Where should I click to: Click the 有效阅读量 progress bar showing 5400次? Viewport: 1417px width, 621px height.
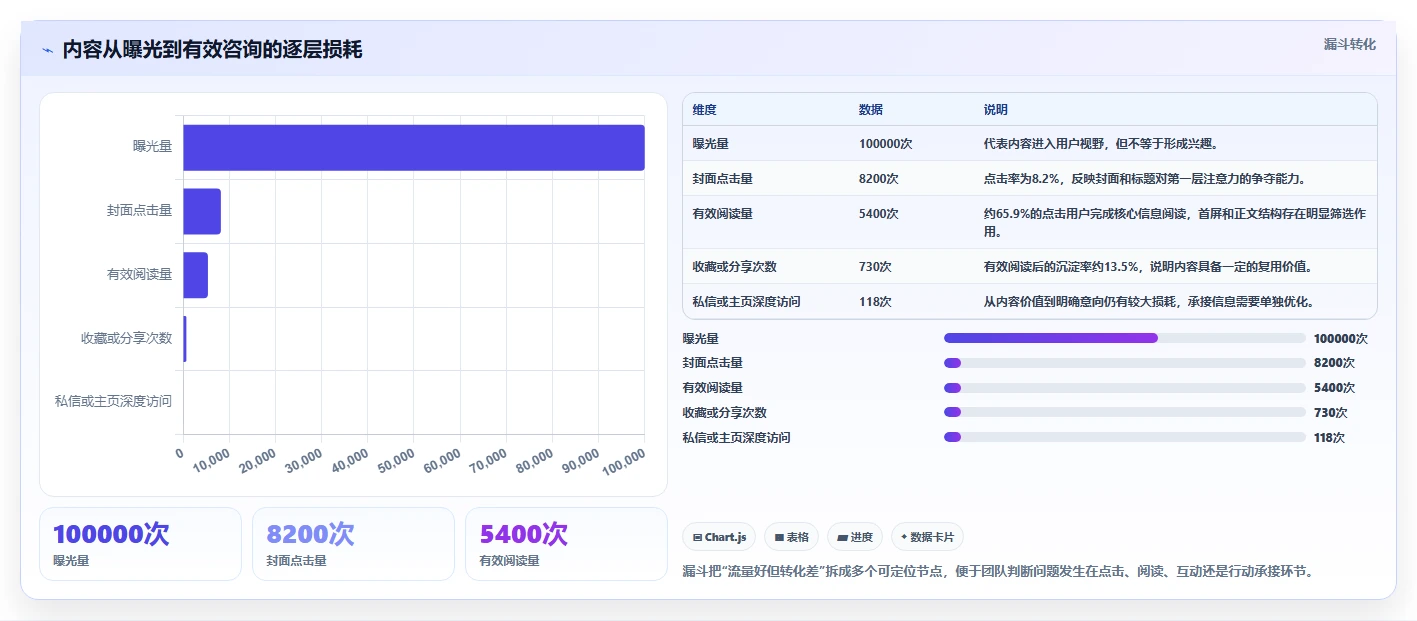[1125, 388]
